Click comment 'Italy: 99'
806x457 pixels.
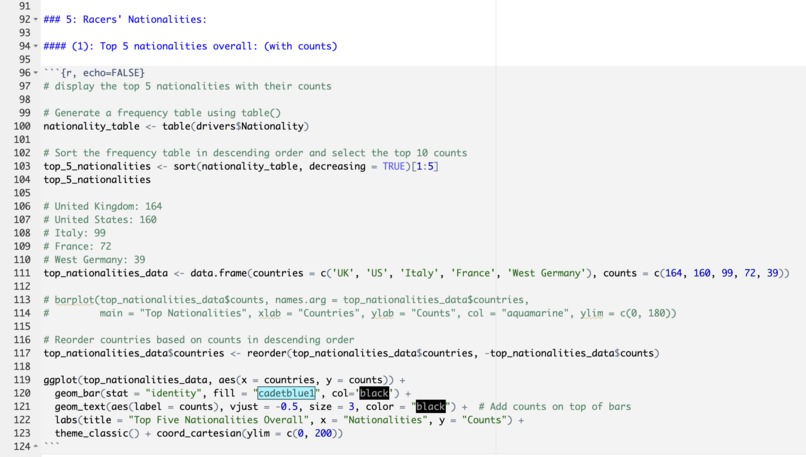click(80, 233)
